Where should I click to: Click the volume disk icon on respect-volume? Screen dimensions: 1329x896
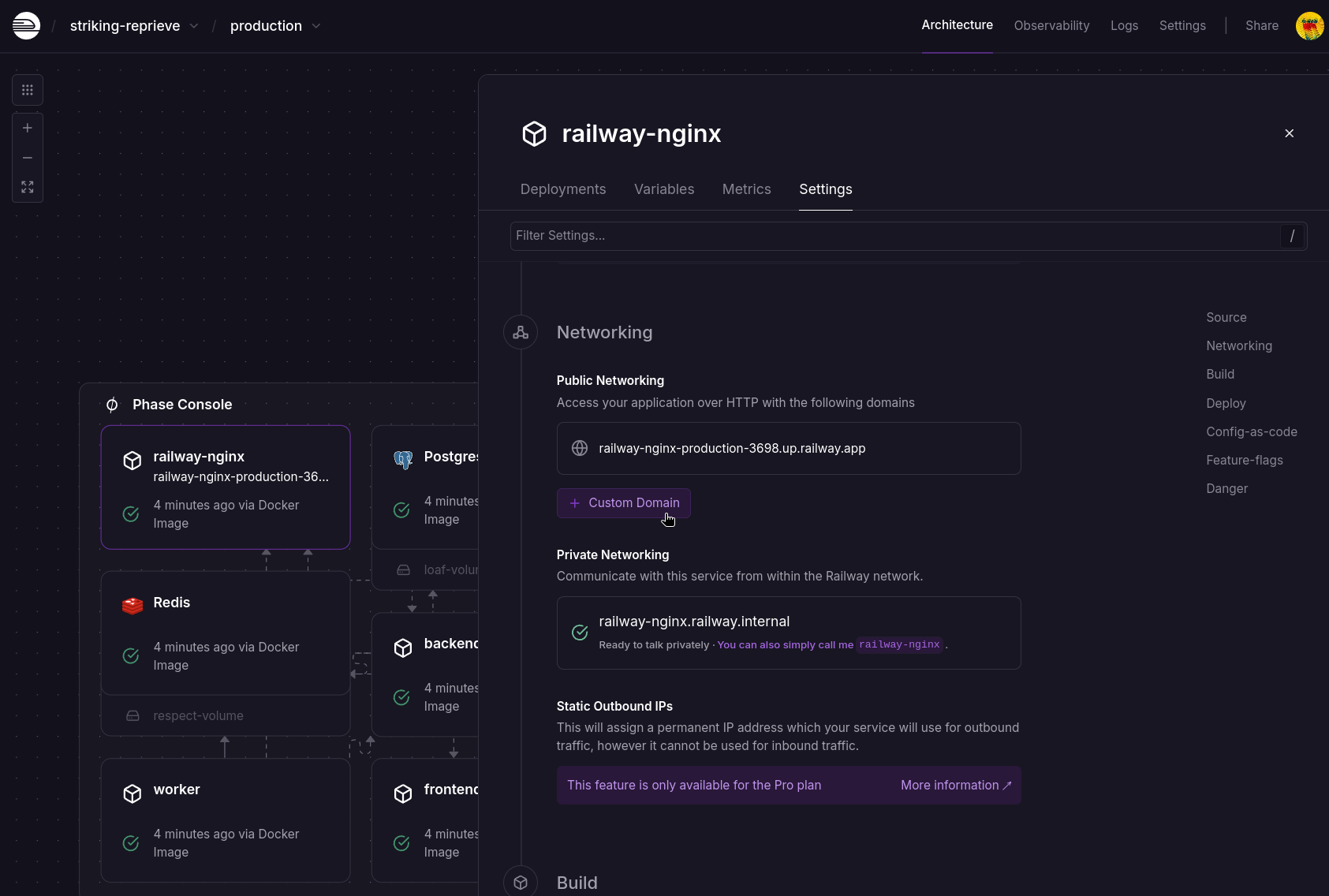tap(133, 715)
